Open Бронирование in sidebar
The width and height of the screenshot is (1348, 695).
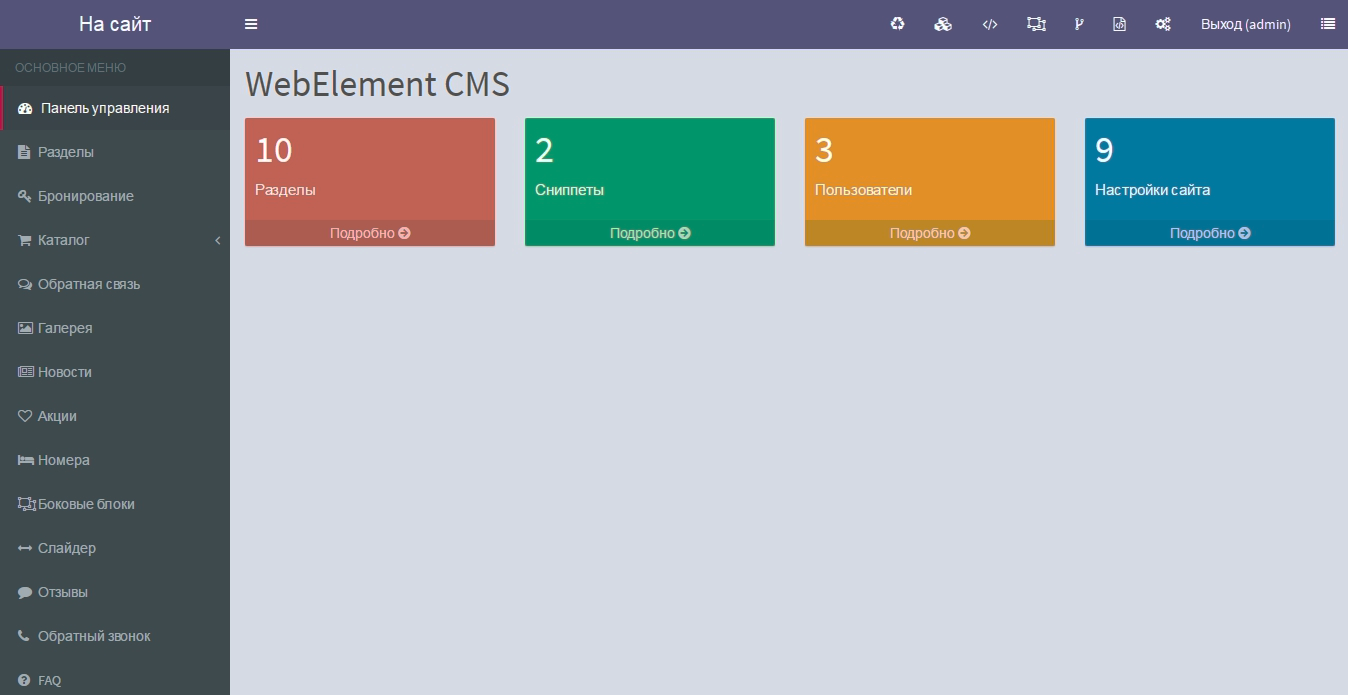coord(115,196)
